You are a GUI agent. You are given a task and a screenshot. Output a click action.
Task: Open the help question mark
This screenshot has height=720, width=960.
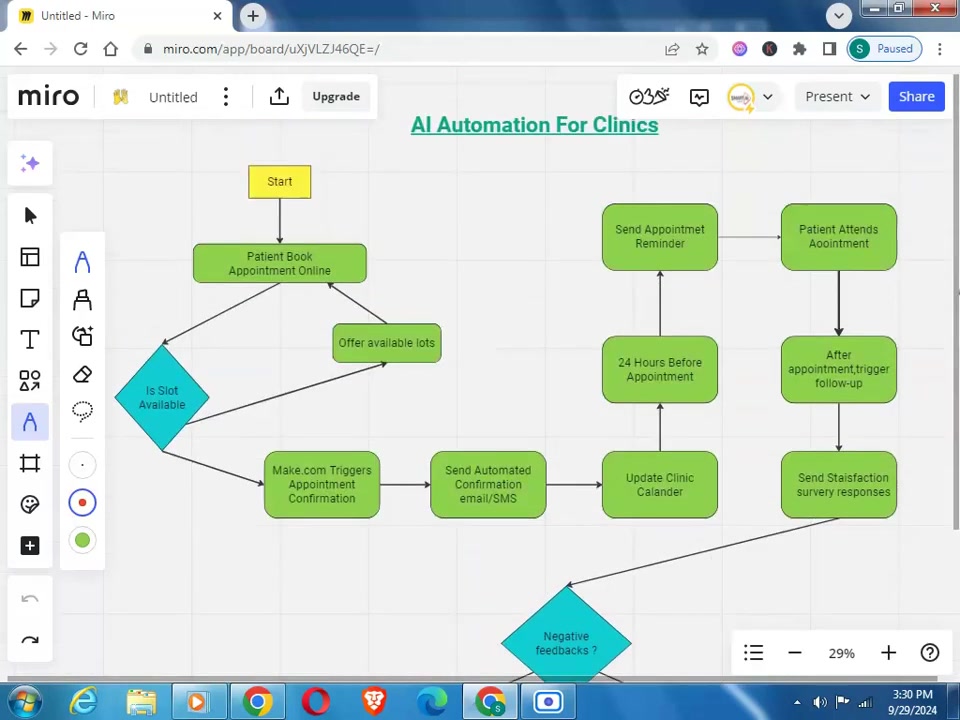[x=929, y=653]
